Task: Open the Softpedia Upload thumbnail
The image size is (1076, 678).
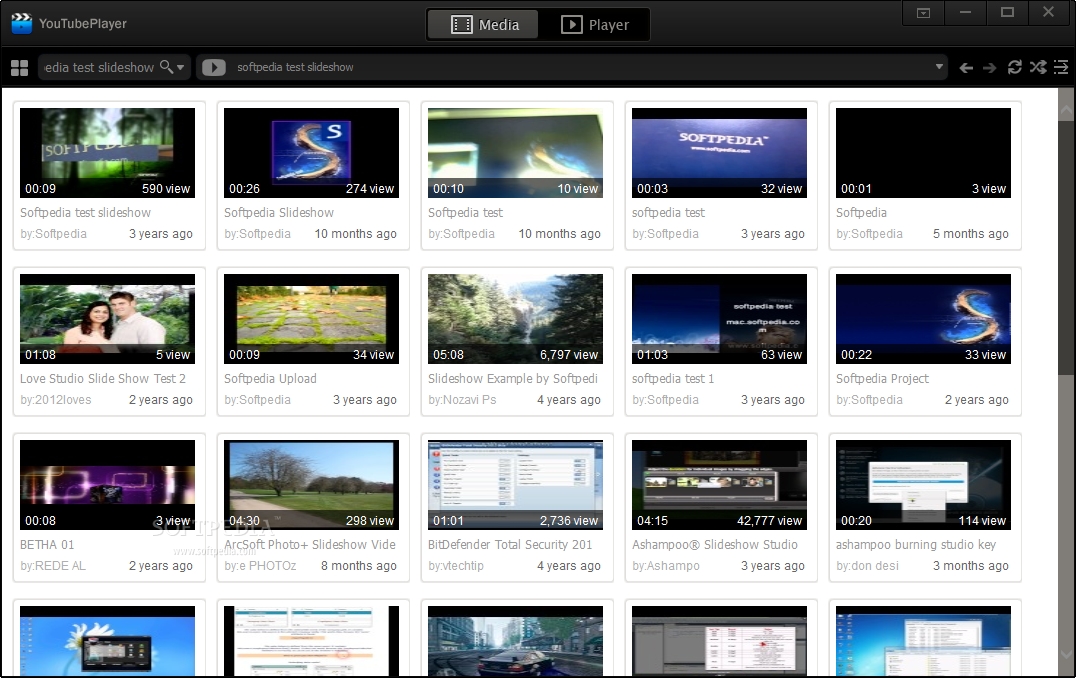Action: click(x=311, y=318)
